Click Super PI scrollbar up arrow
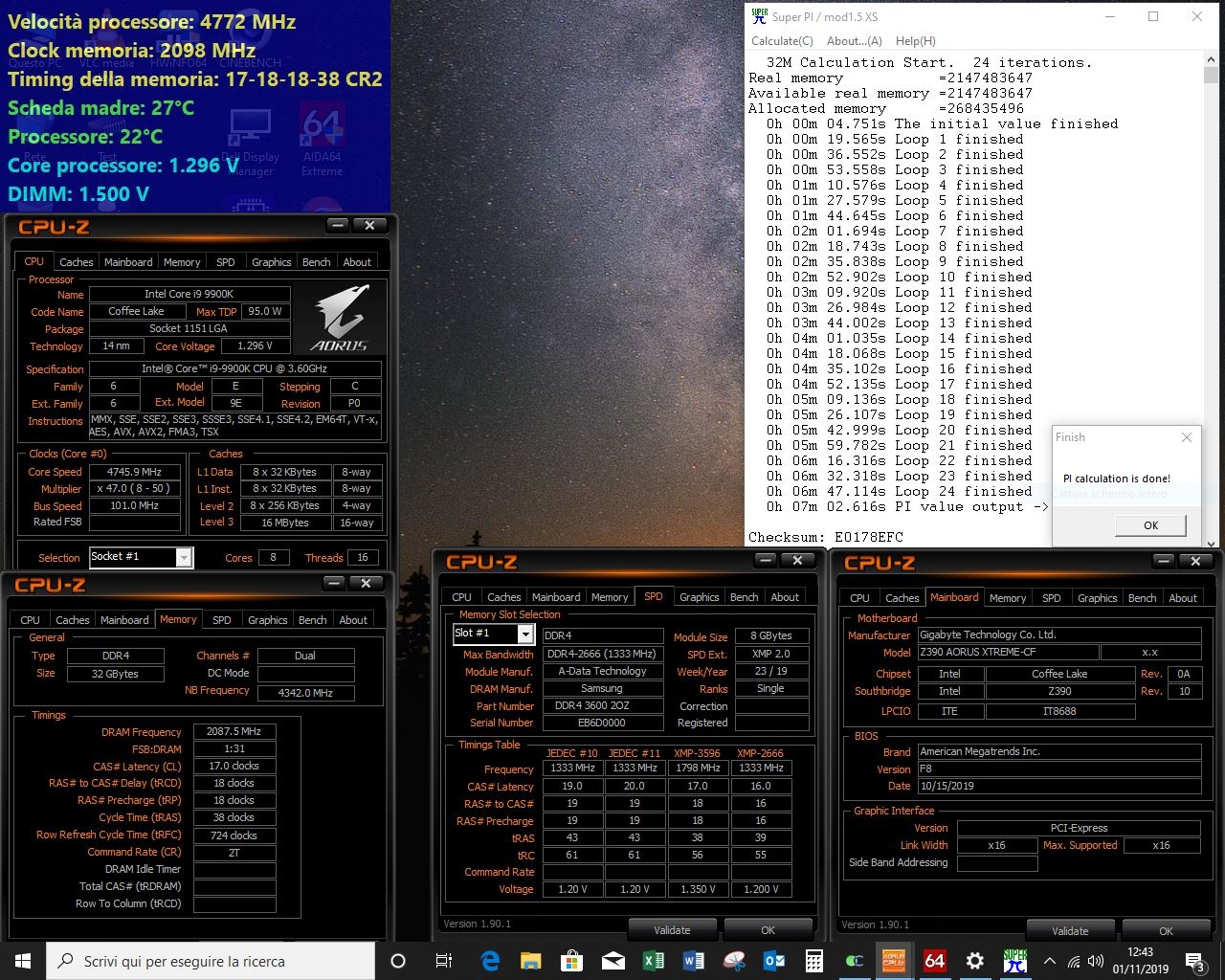Screen dimensions: 1225x980 point(1212,60)
